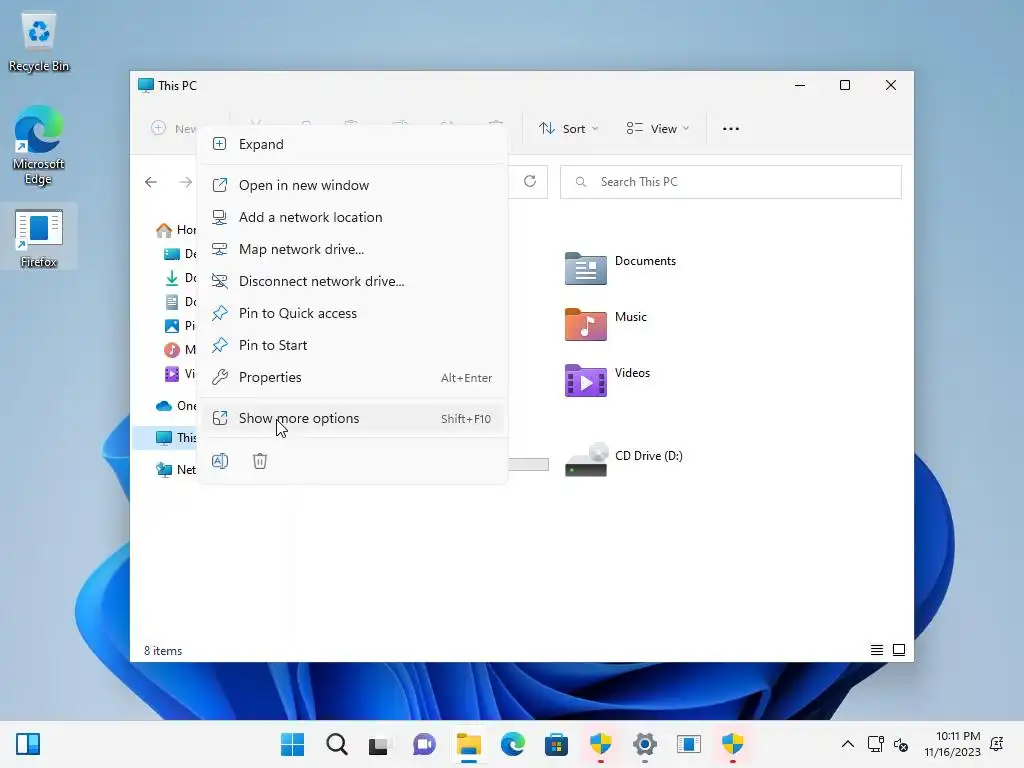Viewport: 1024px width, 768px height.
Task: Open Microsoft Store from taskbar
Action: click(x=556, y=744)
